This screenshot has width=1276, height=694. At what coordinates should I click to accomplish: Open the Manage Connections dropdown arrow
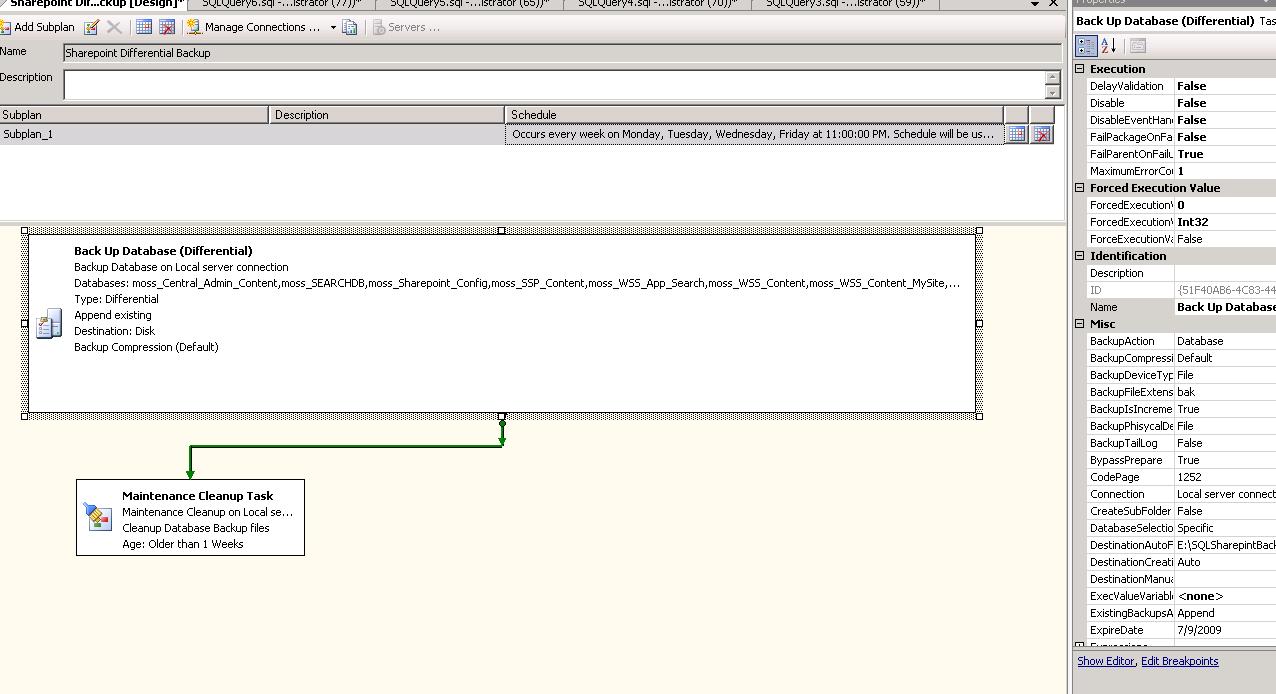[x=332, y=27]
